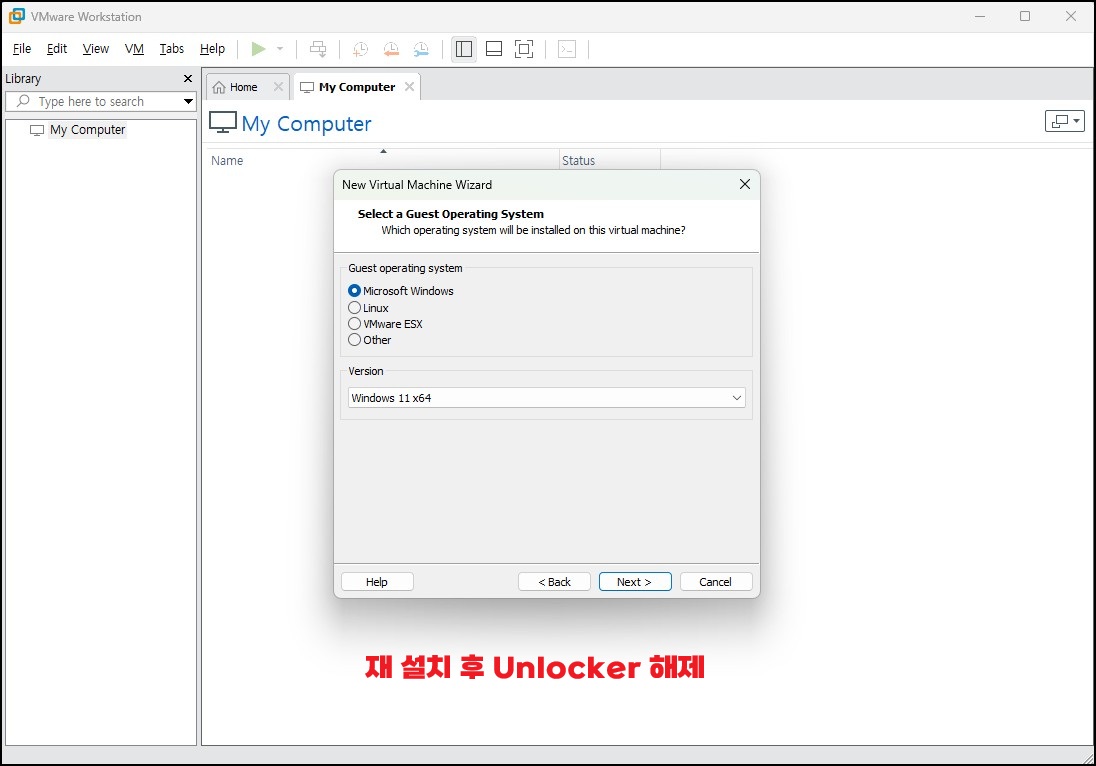Image resolution: width=1096 pixels, height=766 pixels.
Task: Sort by the Status column header
Action: coord(610,160)
